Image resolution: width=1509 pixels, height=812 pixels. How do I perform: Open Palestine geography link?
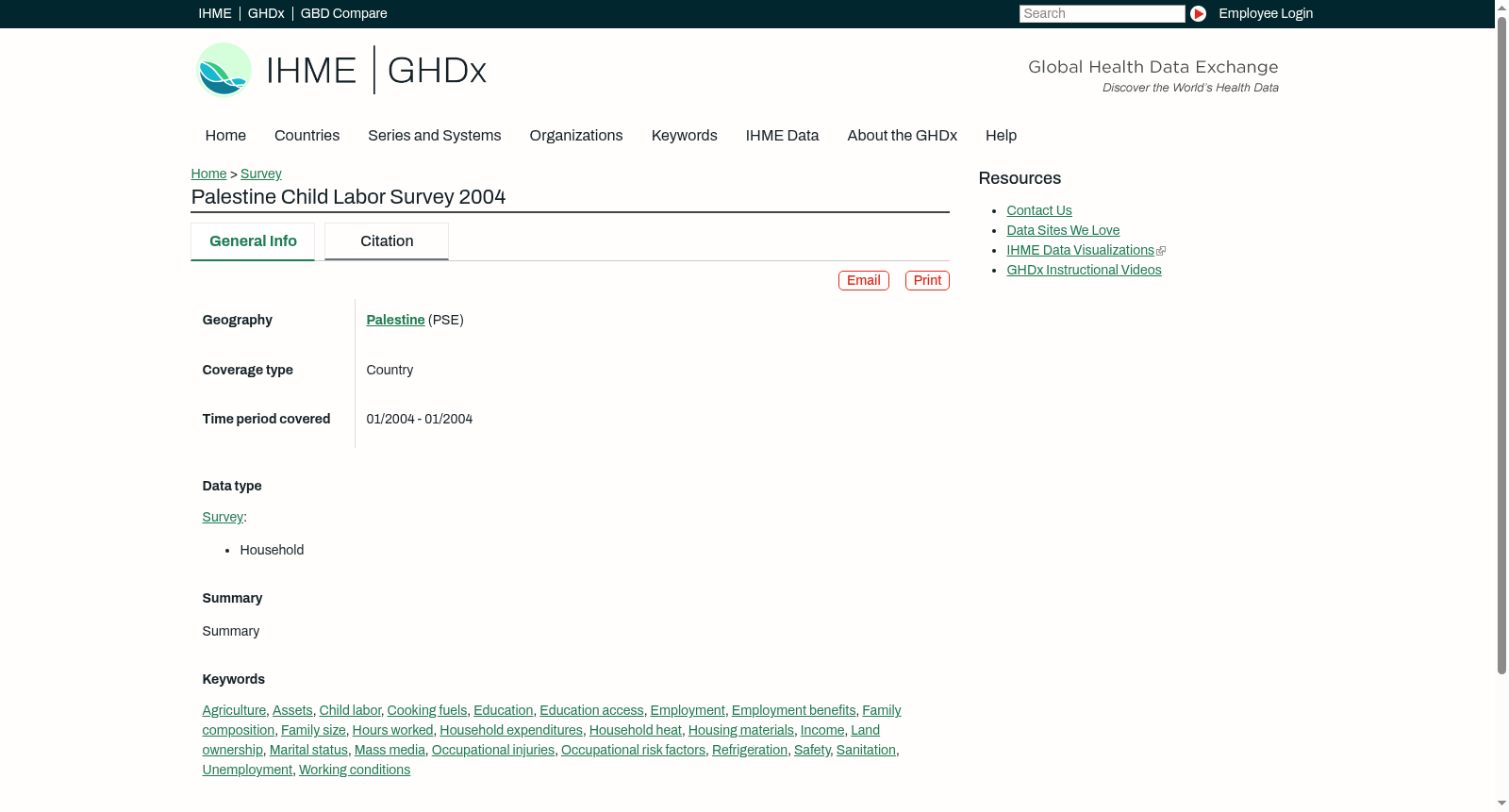(395, 320)
